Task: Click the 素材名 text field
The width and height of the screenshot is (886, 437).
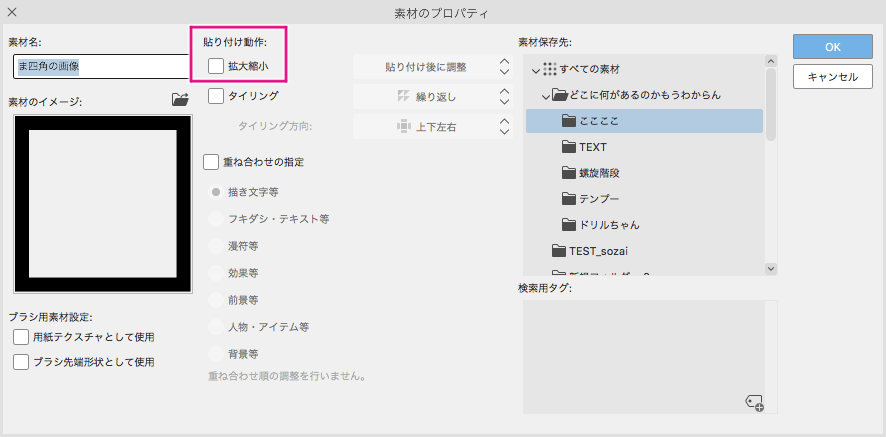Action: click(x=101, y=66)
